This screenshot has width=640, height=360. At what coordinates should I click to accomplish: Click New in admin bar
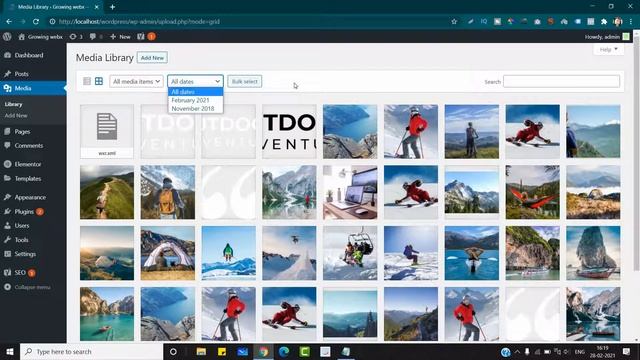[120, 36]
